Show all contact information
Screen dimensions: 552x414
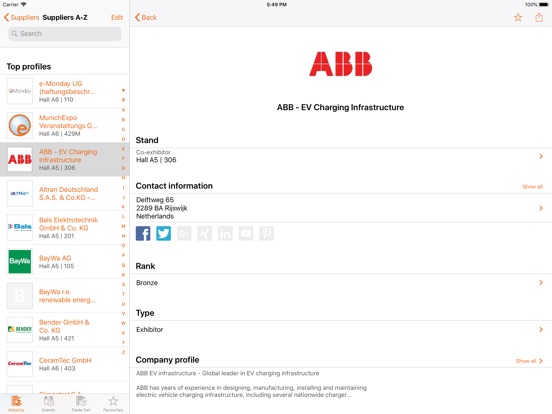532,187
